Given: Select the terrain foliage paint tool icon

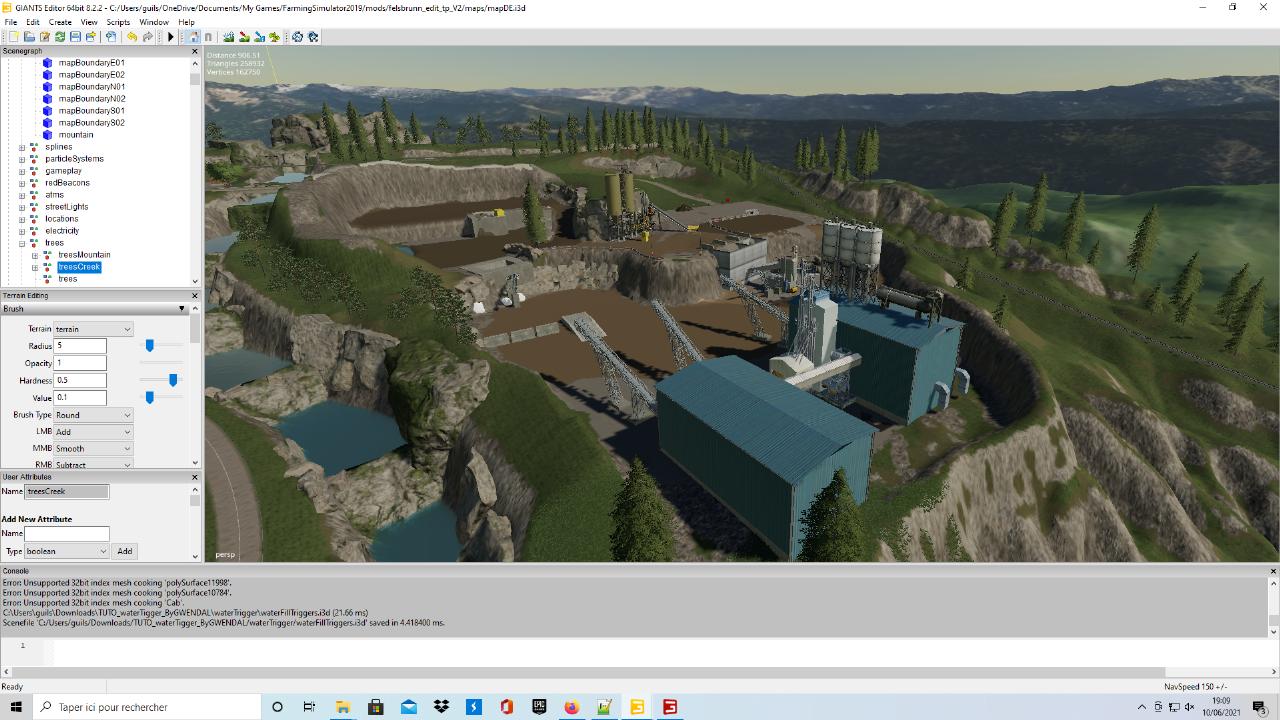Looking at the screenshot, I should (x=274, y=37).
